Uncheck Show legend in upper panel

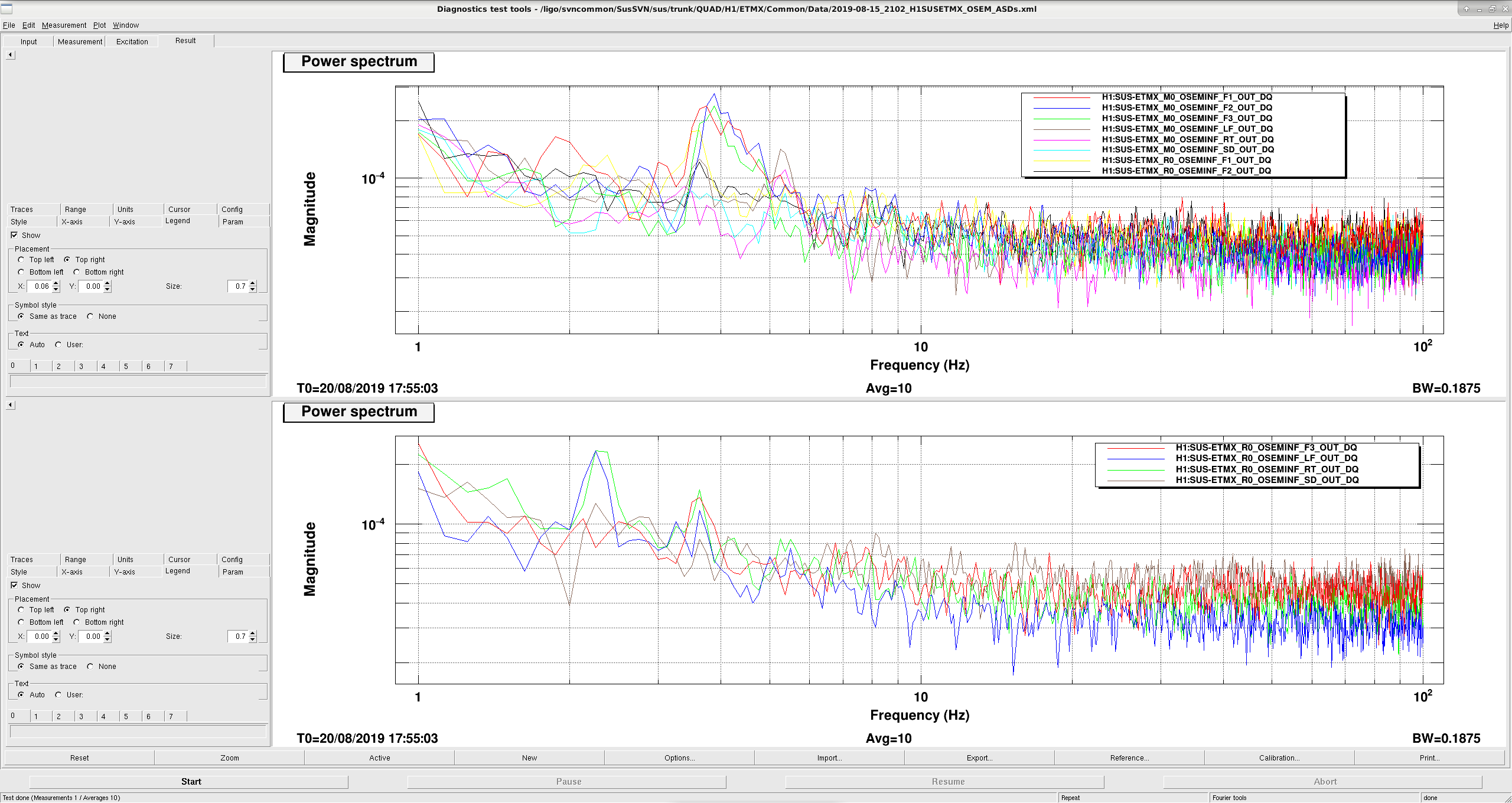[x=14, y=235]
